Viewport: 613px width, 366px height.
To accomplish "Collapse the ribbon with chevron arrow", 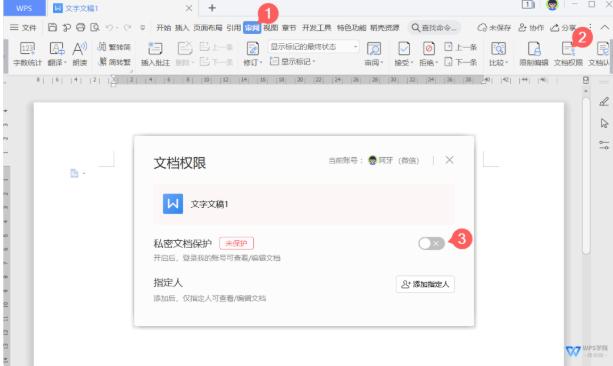I will pyautogui.click(x=604, y=27).
